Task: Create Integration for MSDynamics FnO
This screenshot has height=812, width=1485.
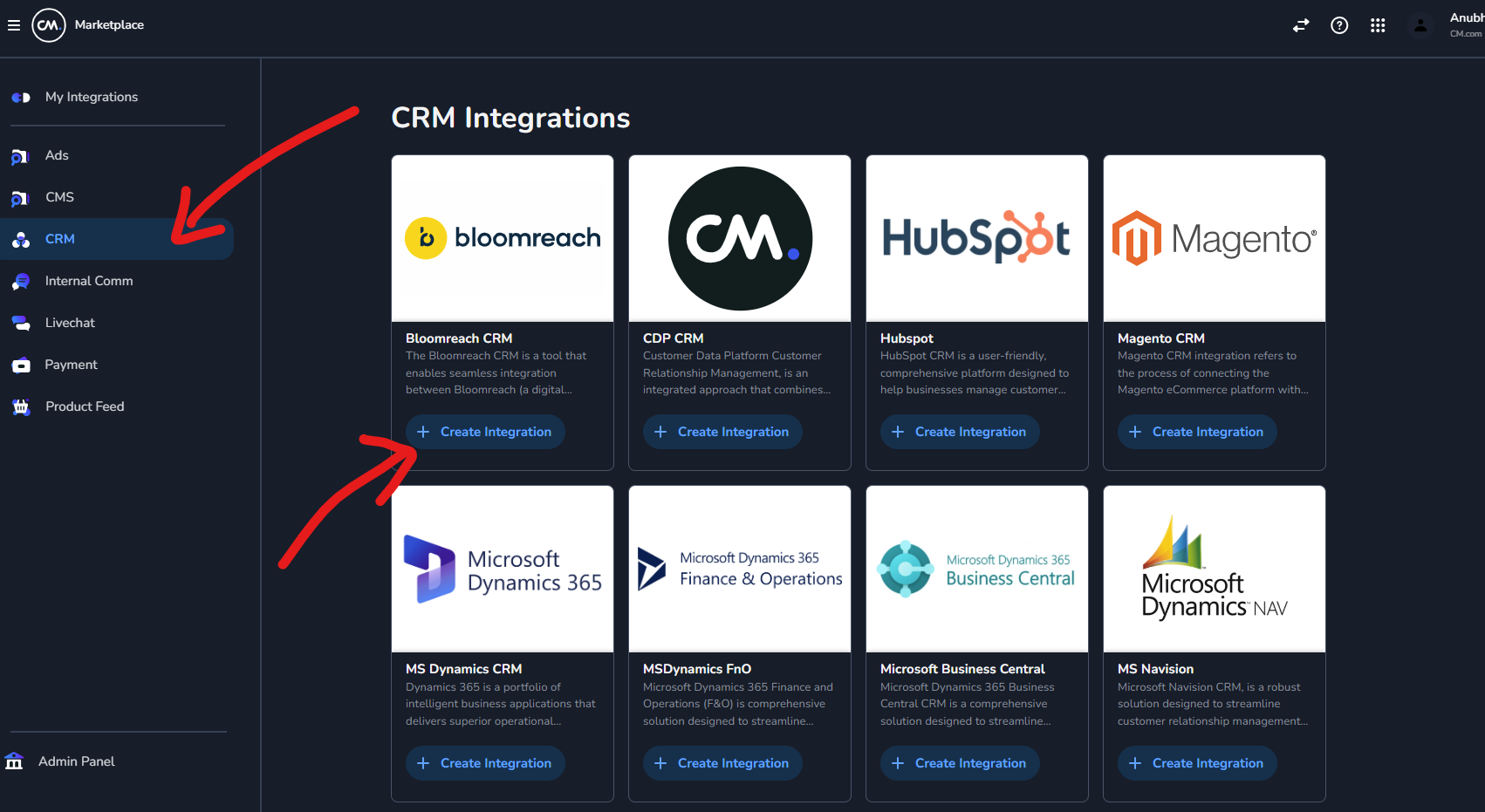Action: tap(722, 763)
